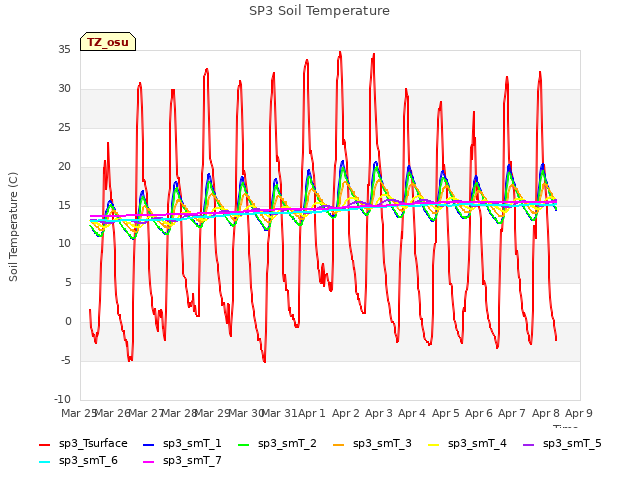Click the Apr 4 x-axis tick label
This screenshot has width=640, height=480.
tap(412, 413)
